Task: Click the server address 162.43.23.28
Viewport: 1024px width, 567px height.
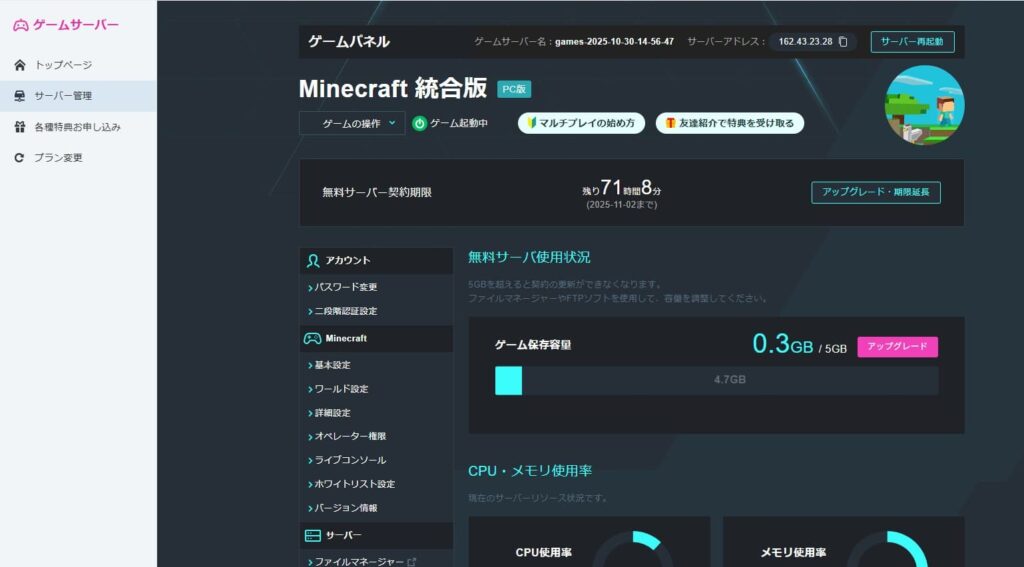Action: (805, 42)
